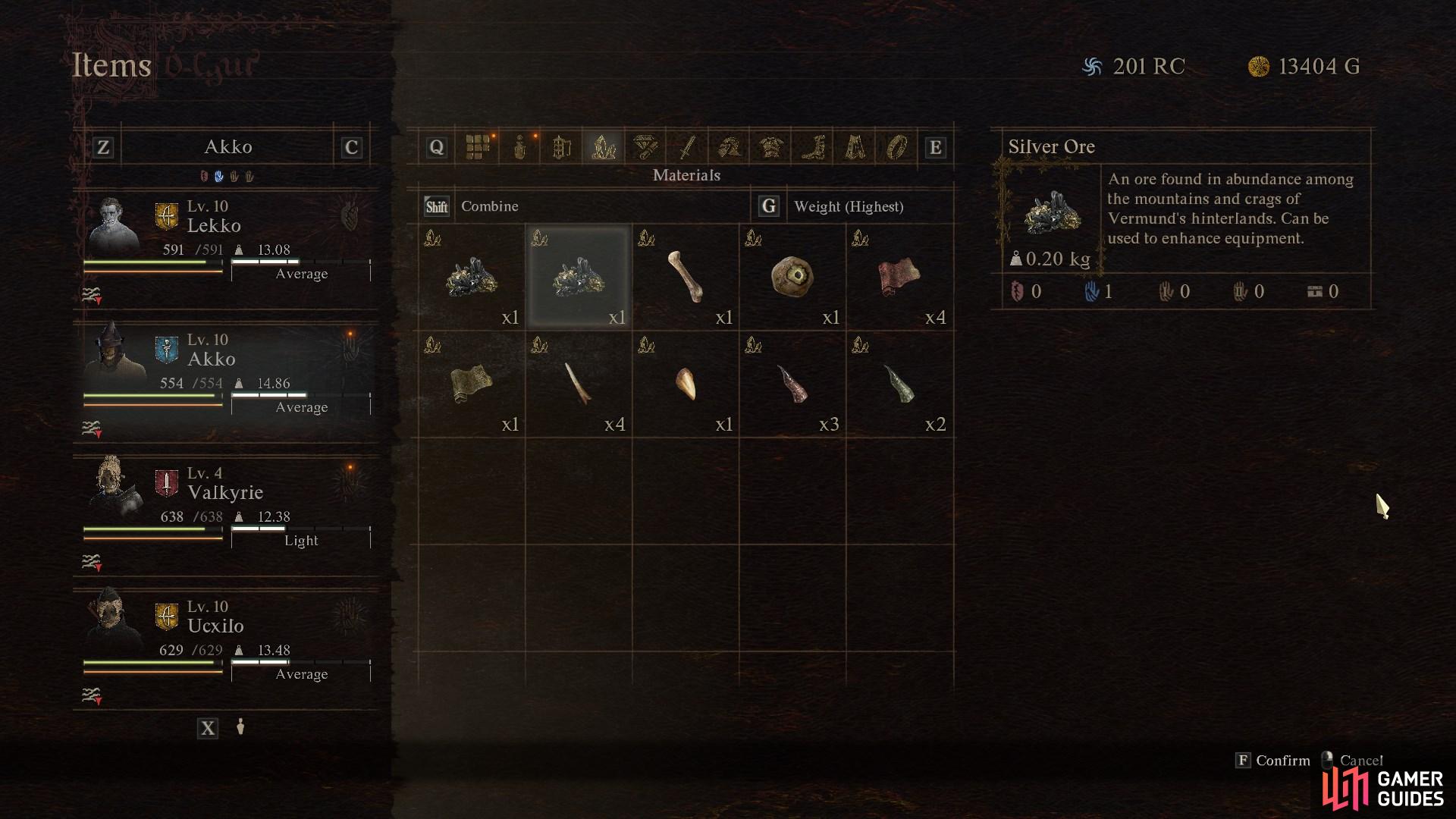Click the Materials crystal category tab
Viewport: 1456px width, 819px height.
click(x=604, y=147)
